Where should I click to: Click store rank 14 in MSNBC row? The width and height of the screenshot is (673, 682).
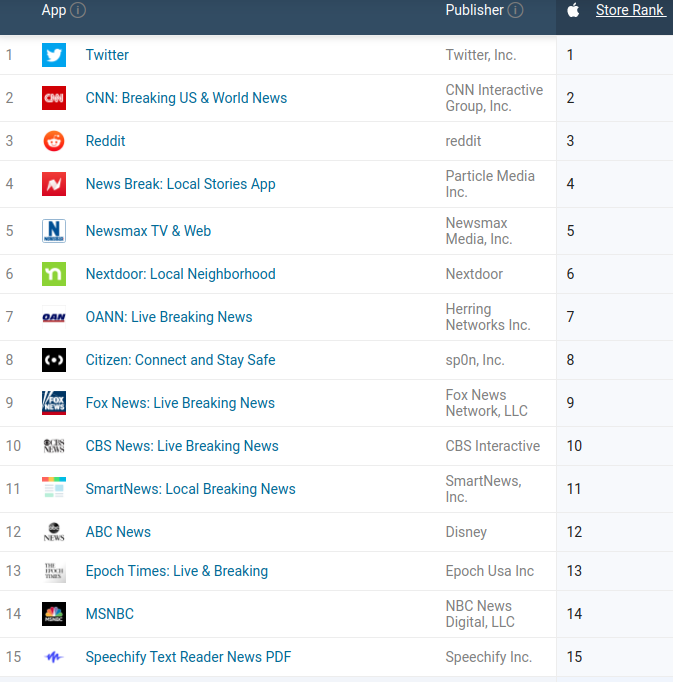point(574,614)
